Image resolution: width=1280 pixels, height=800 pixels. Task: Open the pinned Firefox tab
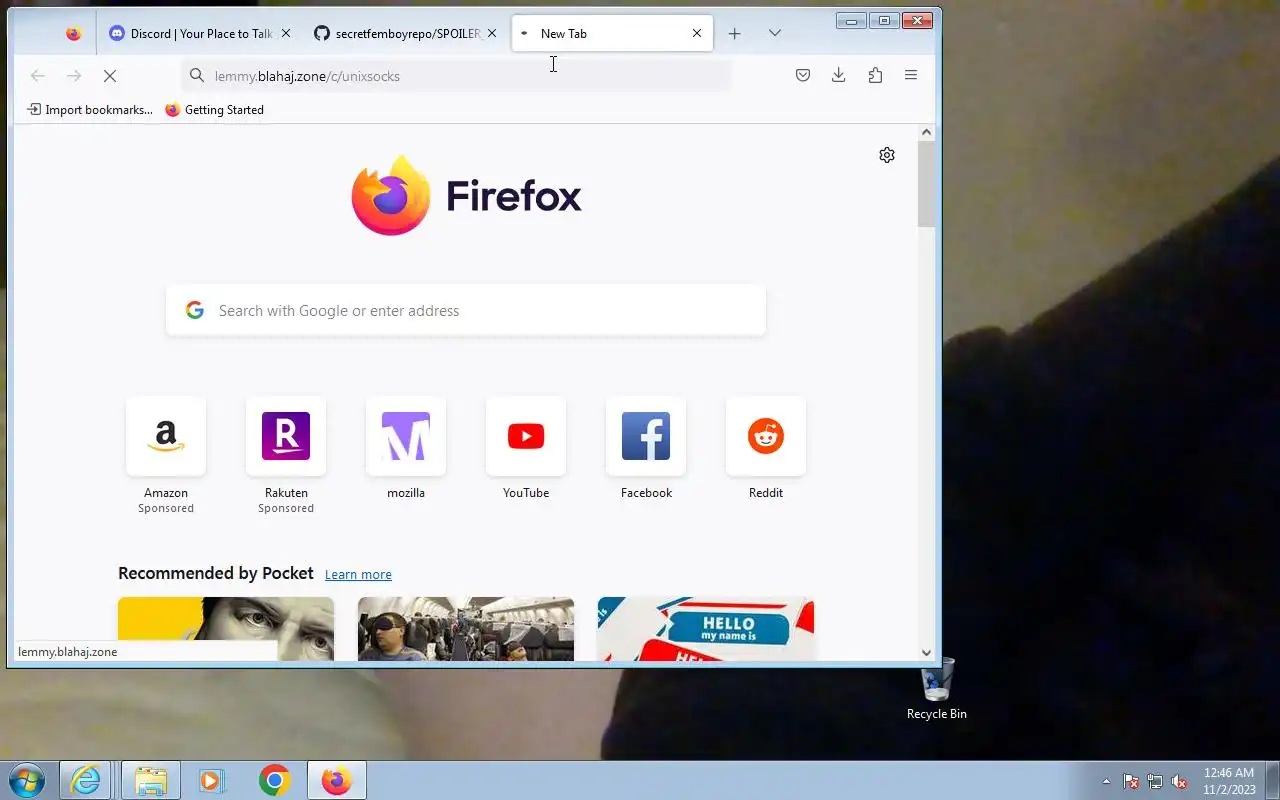pos(73,33)
